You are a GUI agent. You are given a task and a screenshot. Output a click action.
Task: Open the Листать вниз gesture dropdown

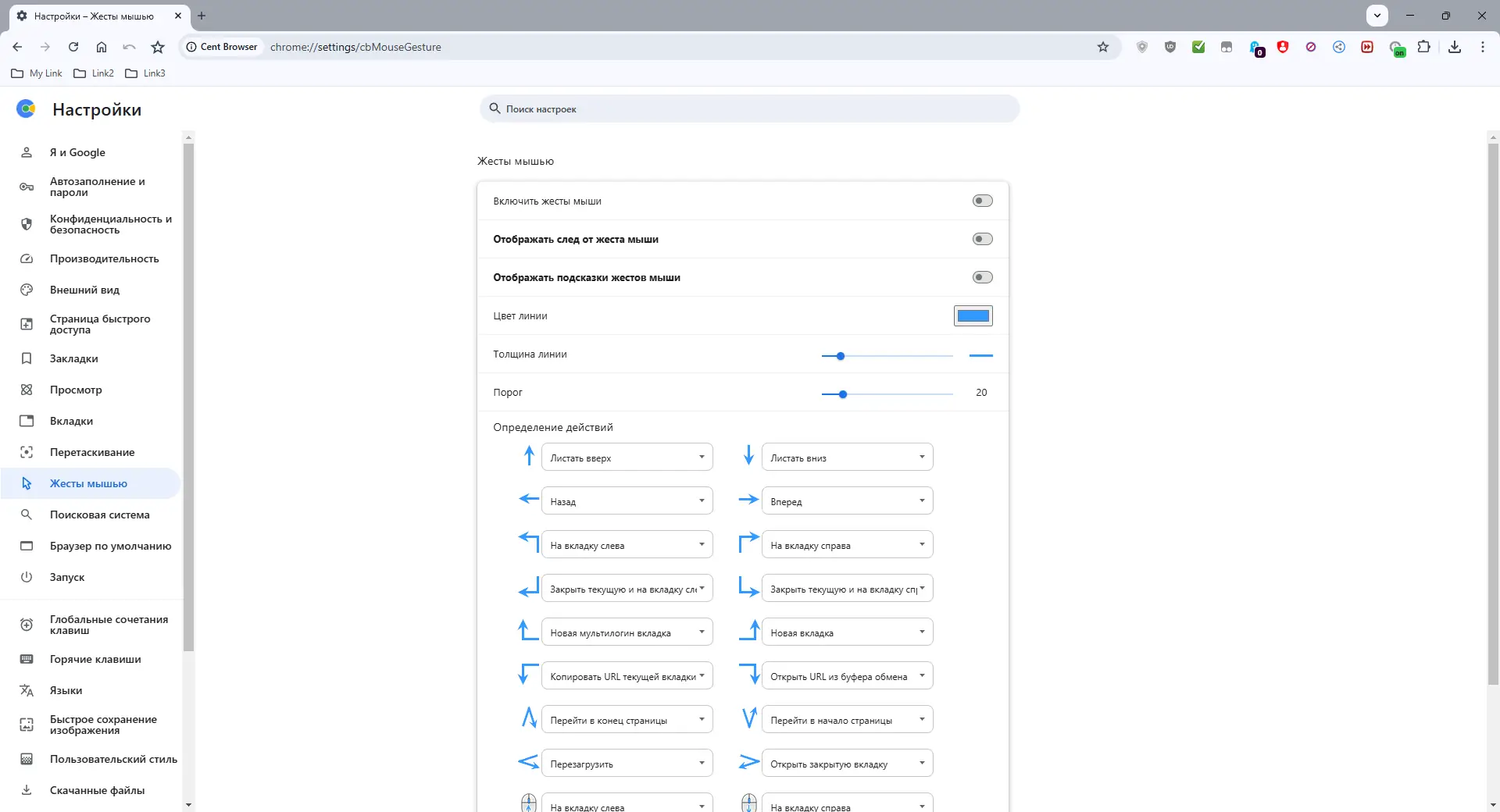pyautogui.click(x=848, y=458)
